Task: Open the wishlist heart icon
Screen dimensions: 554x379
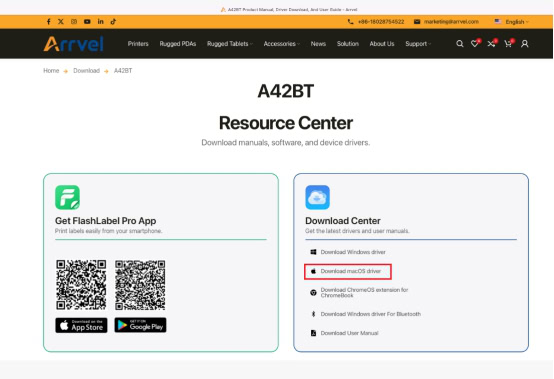Action: click(x=475, y=43)
